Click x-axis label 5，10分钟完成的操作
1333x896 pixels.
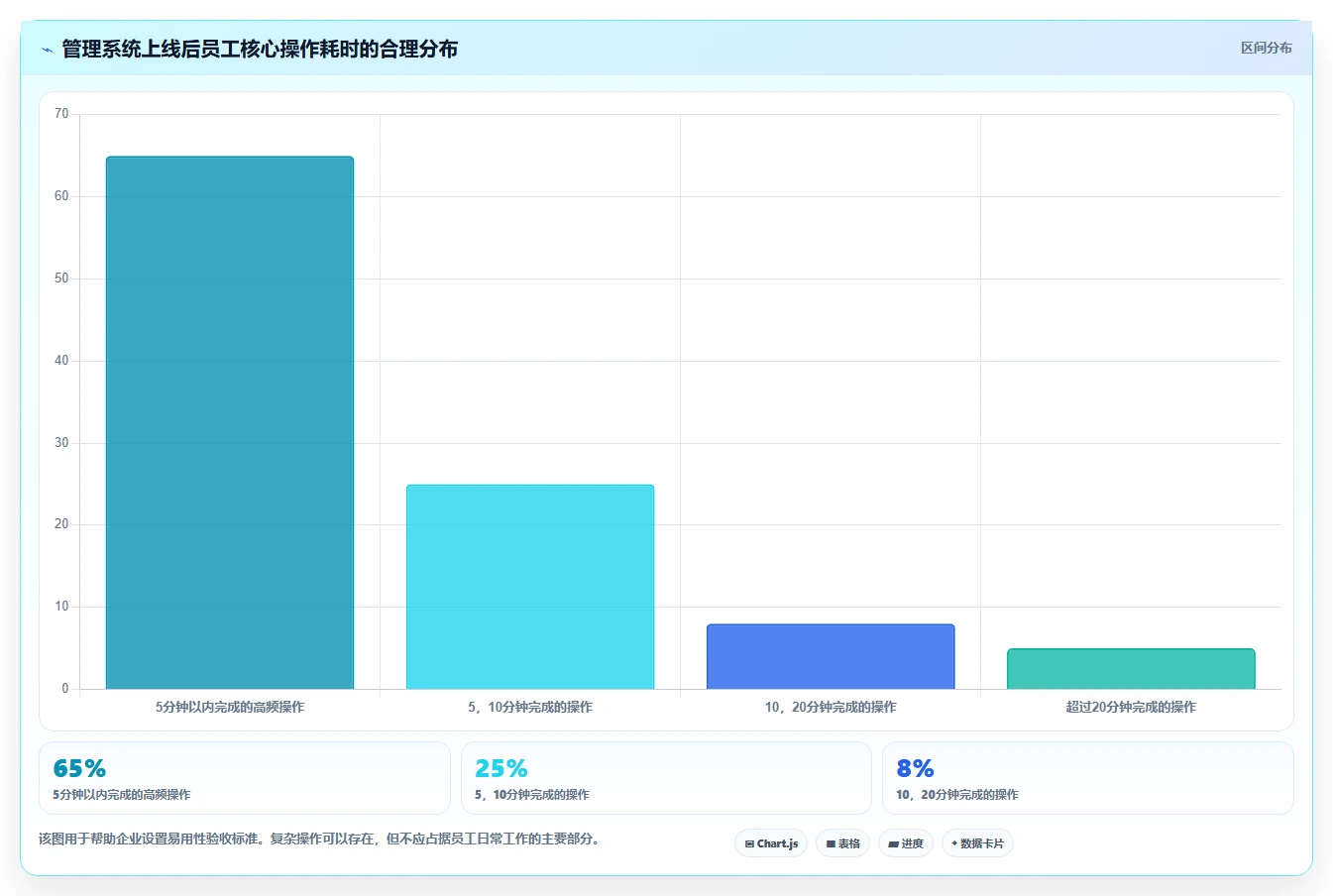(530, 707)
